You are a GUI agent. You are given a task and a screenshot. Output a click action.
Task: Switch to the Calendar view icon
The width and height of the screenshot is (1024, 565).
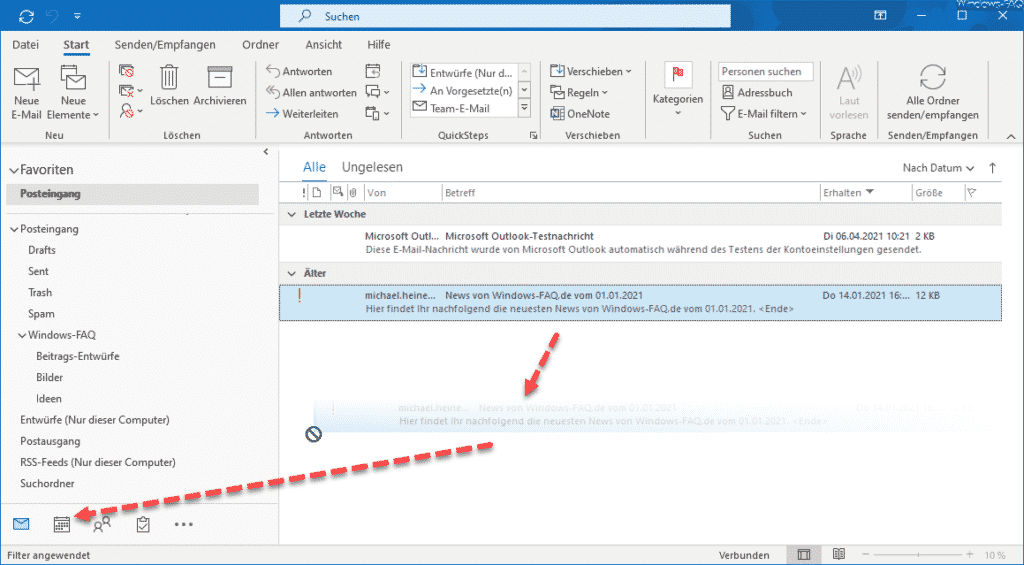point(62,524)
